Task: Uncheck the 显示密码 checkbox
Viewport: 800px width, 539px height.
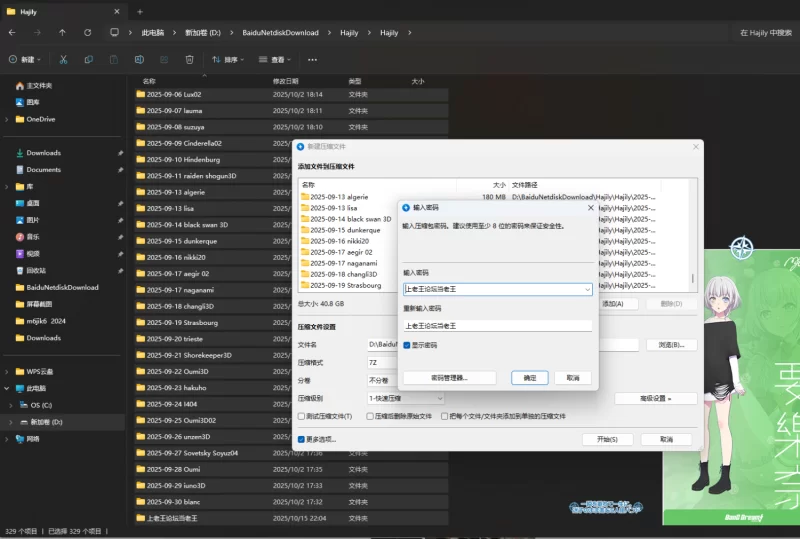Action: pos(407,344)
